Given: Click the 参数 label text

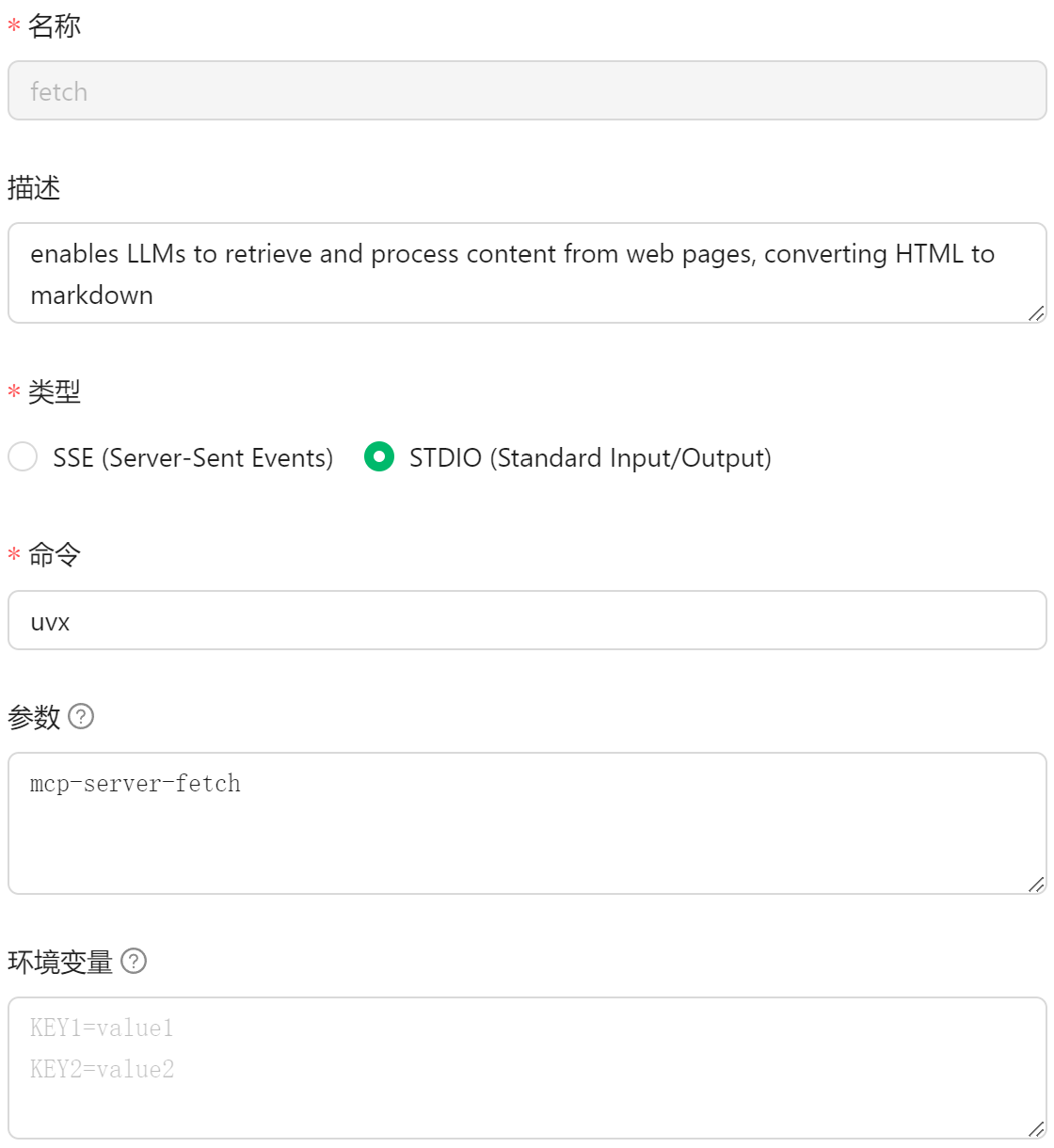Looking at the screenshot, I should (x=34, y=718).
